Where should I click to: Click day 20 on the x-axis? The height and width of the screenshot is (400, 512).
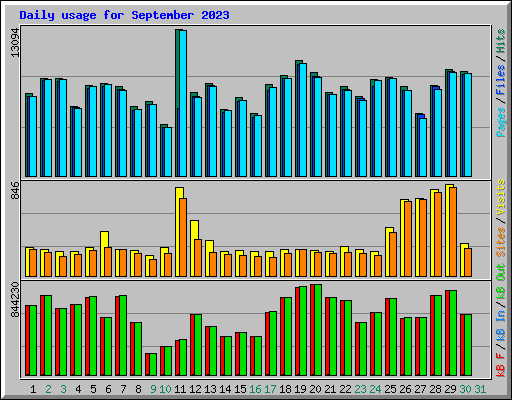[x=315, y=389]
